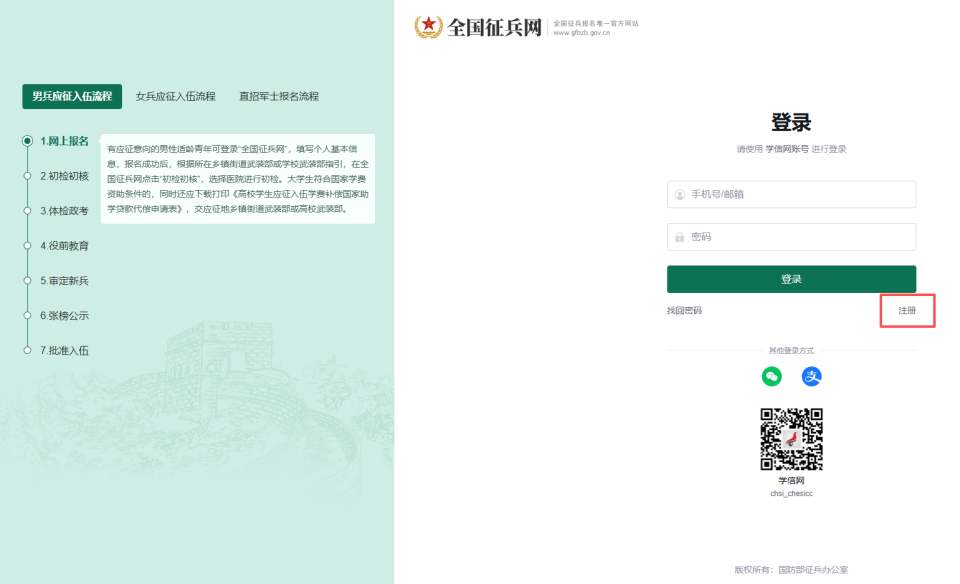Click the WeChat login icon
The image size is (960, 584).
pyautogui.click(x=771, y=378)
